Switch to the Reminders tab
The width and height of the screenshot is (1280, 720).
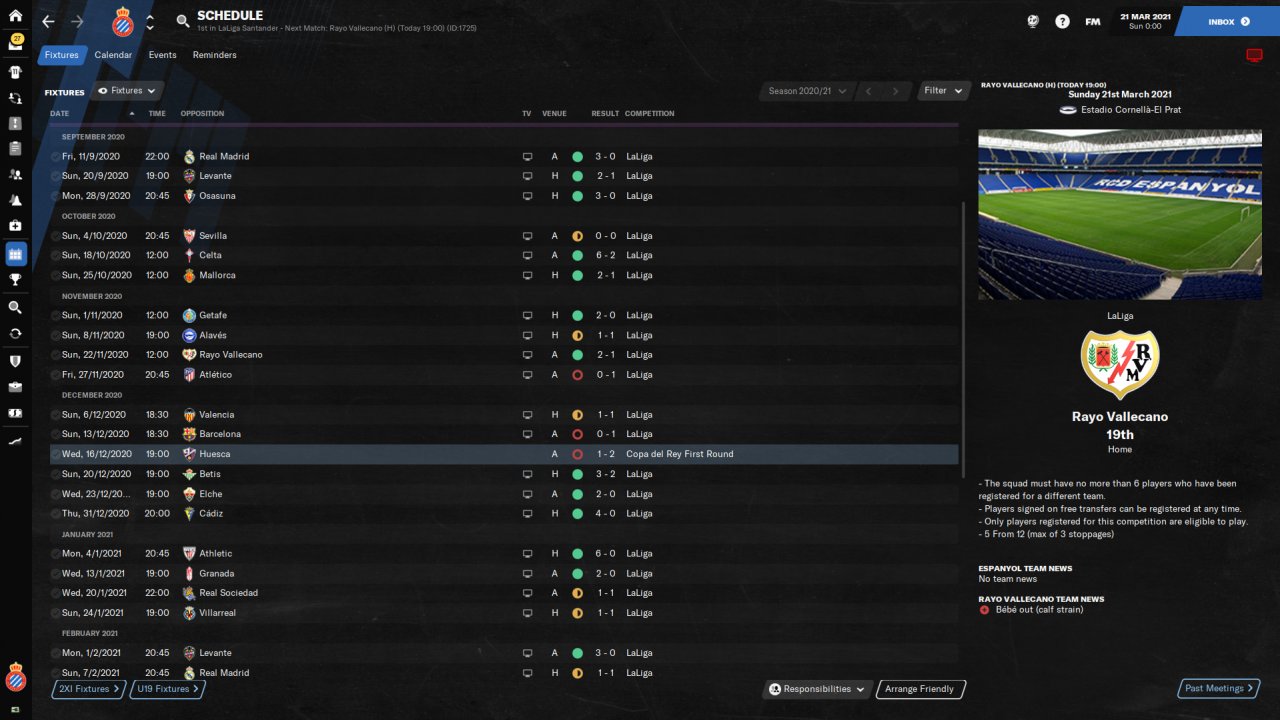[215, 55]
